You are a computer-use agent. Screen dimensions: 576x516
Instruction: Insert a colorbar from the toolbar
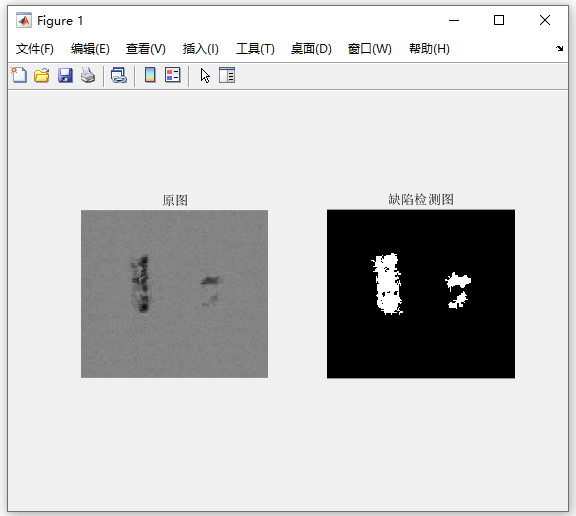coord(150,75)
